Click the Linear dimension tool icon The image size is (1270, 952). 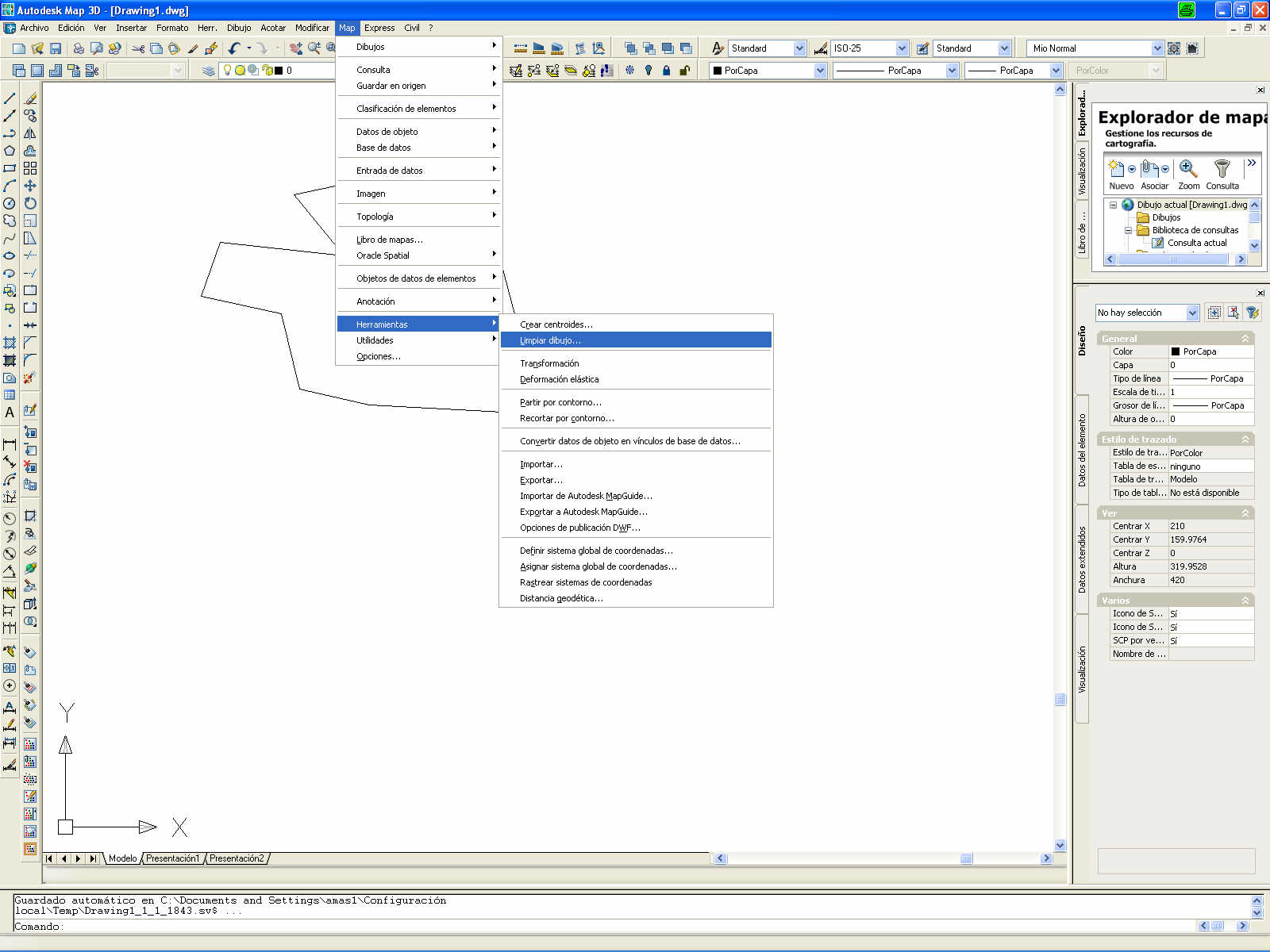point(10,444)
